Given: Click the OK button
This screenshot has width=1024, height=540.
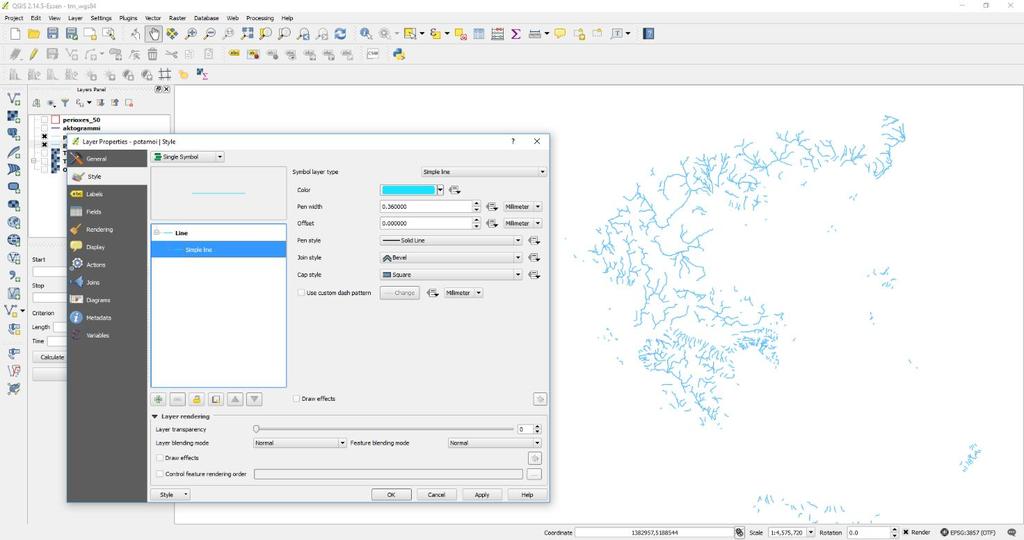Looking at the screenshot, I should pyautogui.click(x=391, y=494).
